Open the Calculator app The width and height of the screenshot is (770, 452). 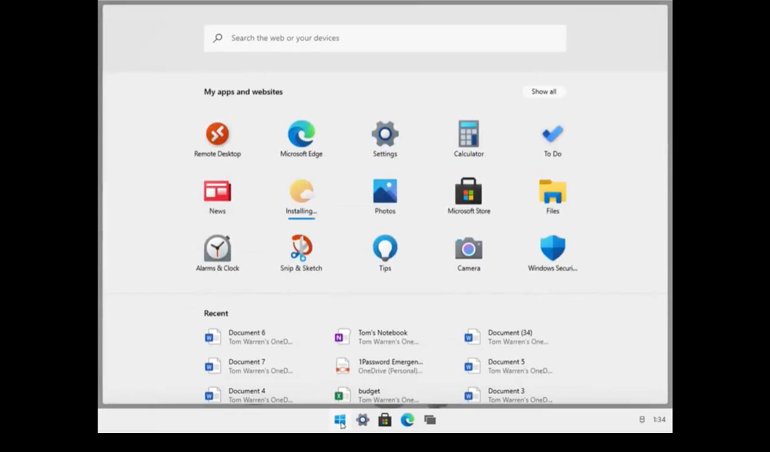point(468,134)
